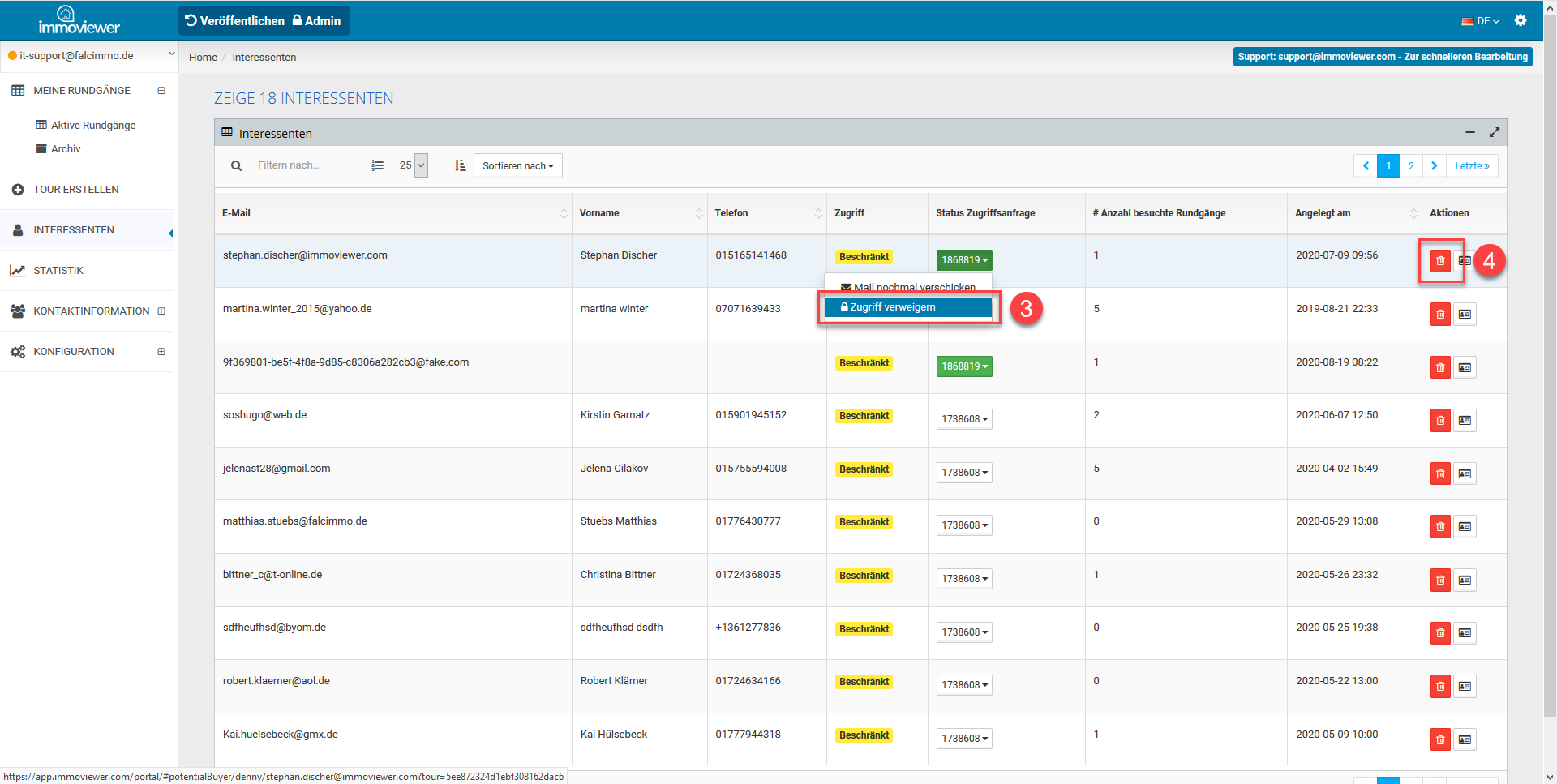Image resolution: width=1557 pixels, height=784 pixels.
Task: Open the page size 25 dropdown
Action: (412, 165)
